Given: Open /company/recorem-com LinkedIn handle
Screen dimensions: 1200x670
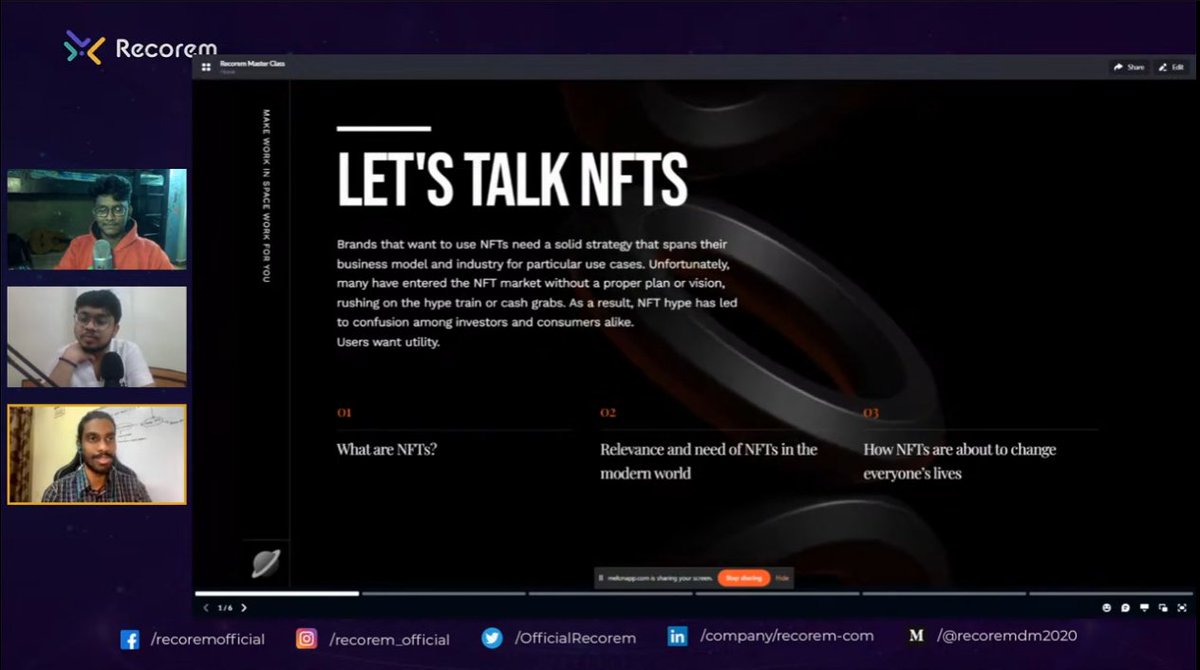Looking at the screenshot, I should pyautogui.click(x=787, y=635).
